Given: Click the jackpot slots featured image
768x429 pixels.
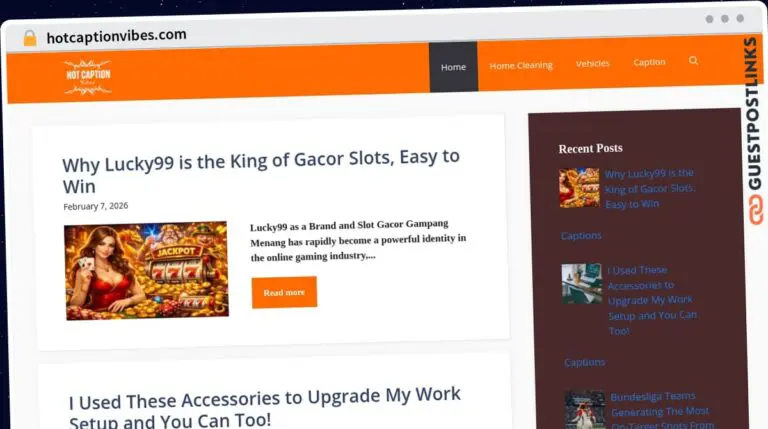Looking at the screenshot, I should click(146, 271).
